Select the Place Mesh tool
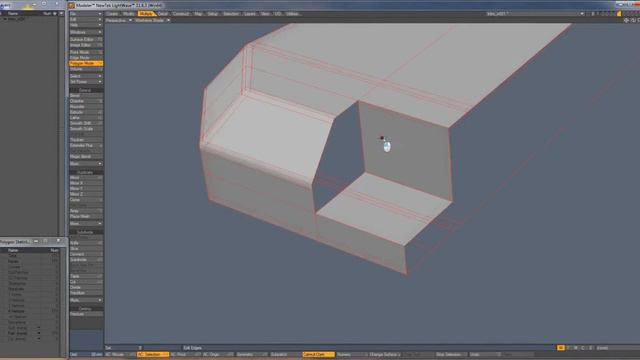 (86, 217)
